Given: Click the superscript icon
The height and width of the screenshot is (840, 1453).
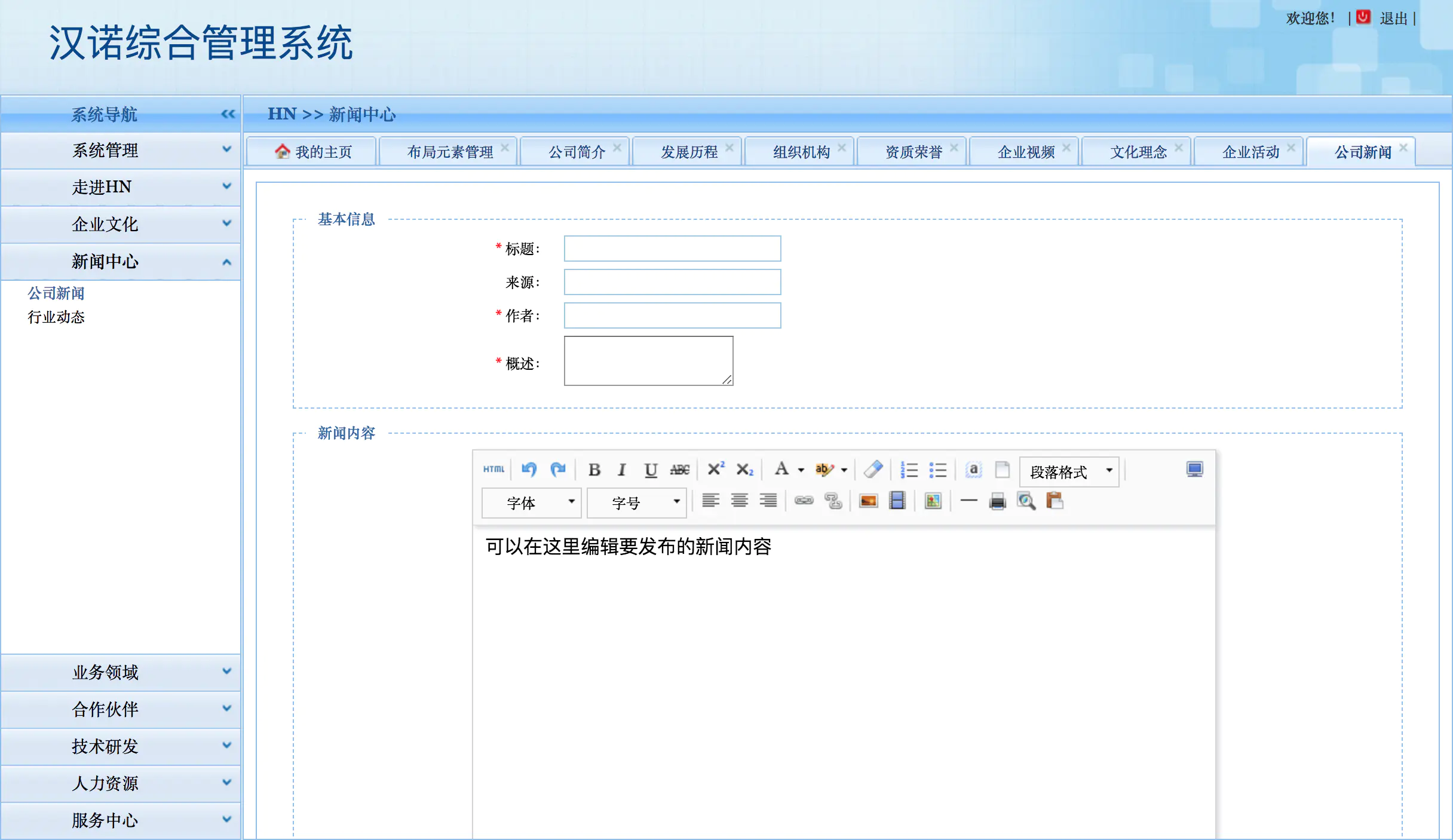Looking at the screenshot, I should pos(715,470).
